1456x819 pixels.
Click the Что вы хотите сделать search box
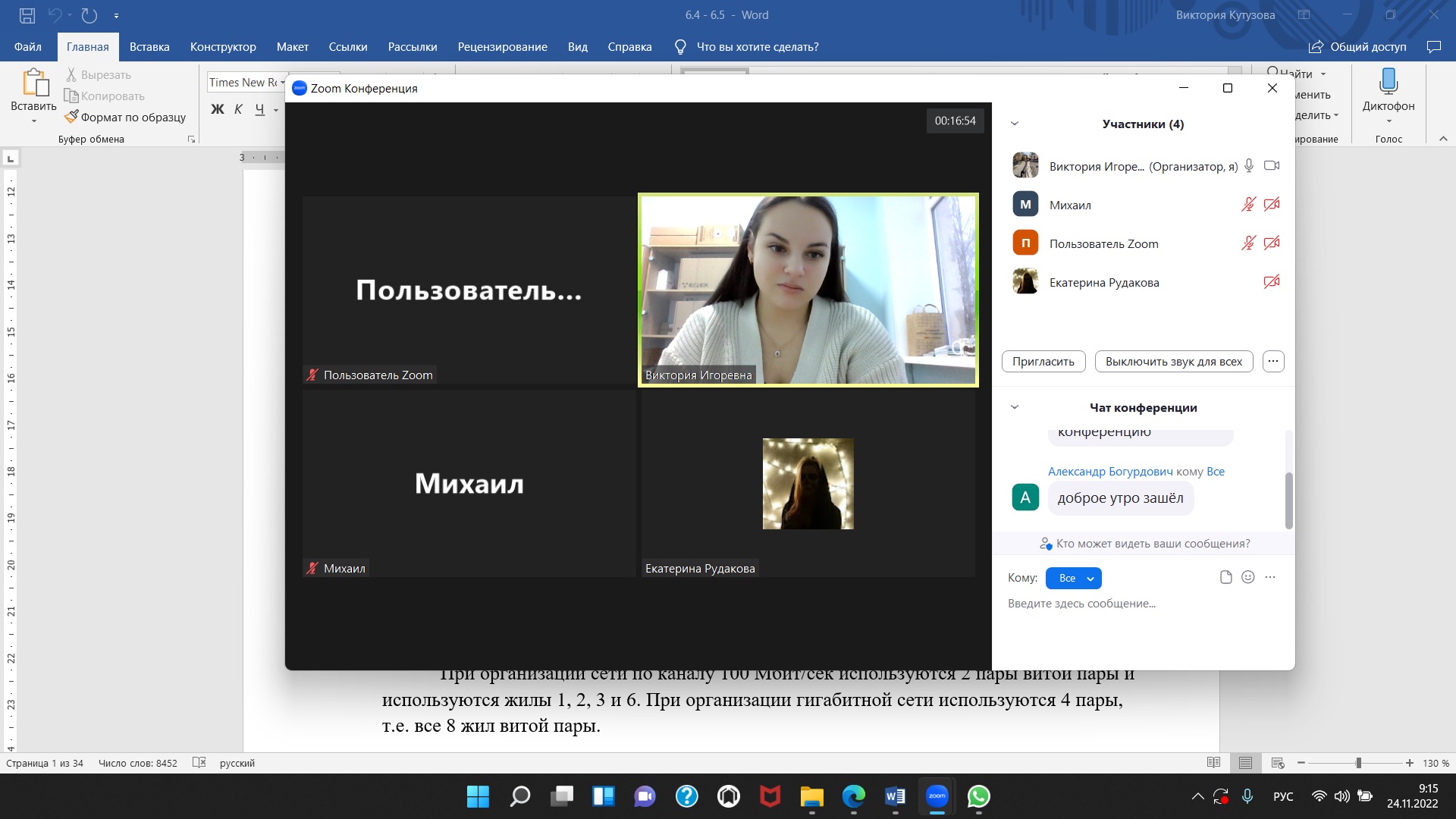(757, 47)
